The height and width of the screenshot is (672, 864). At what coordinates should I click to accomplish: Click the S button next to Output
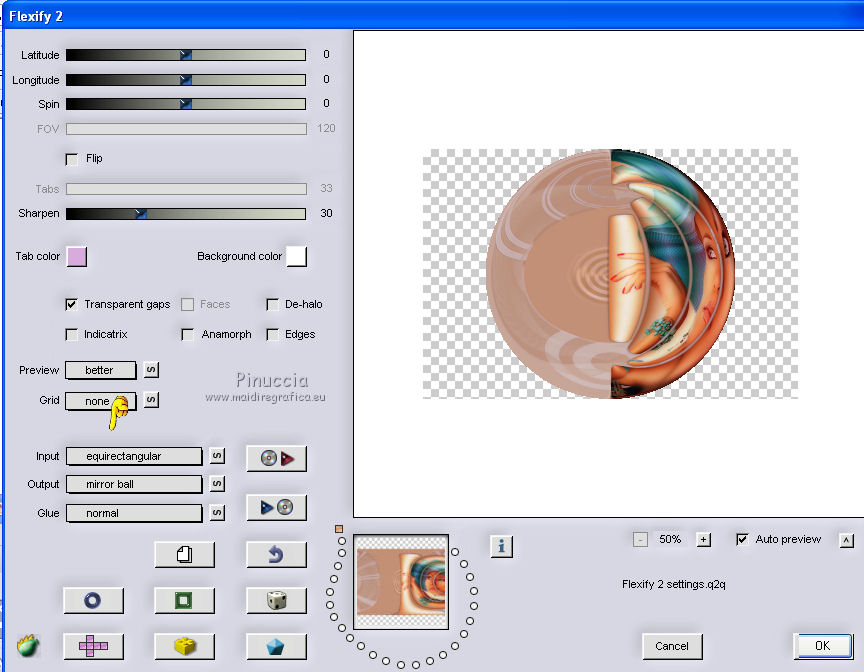217,484
